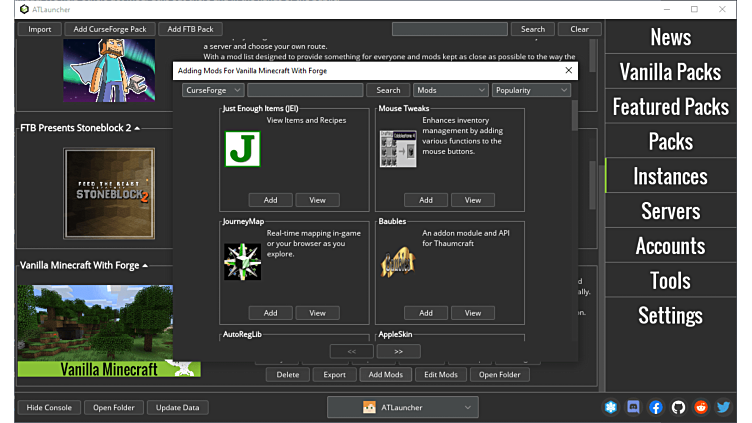
Task: Click the AppleSkin mod title
Action: pos(395,334)
